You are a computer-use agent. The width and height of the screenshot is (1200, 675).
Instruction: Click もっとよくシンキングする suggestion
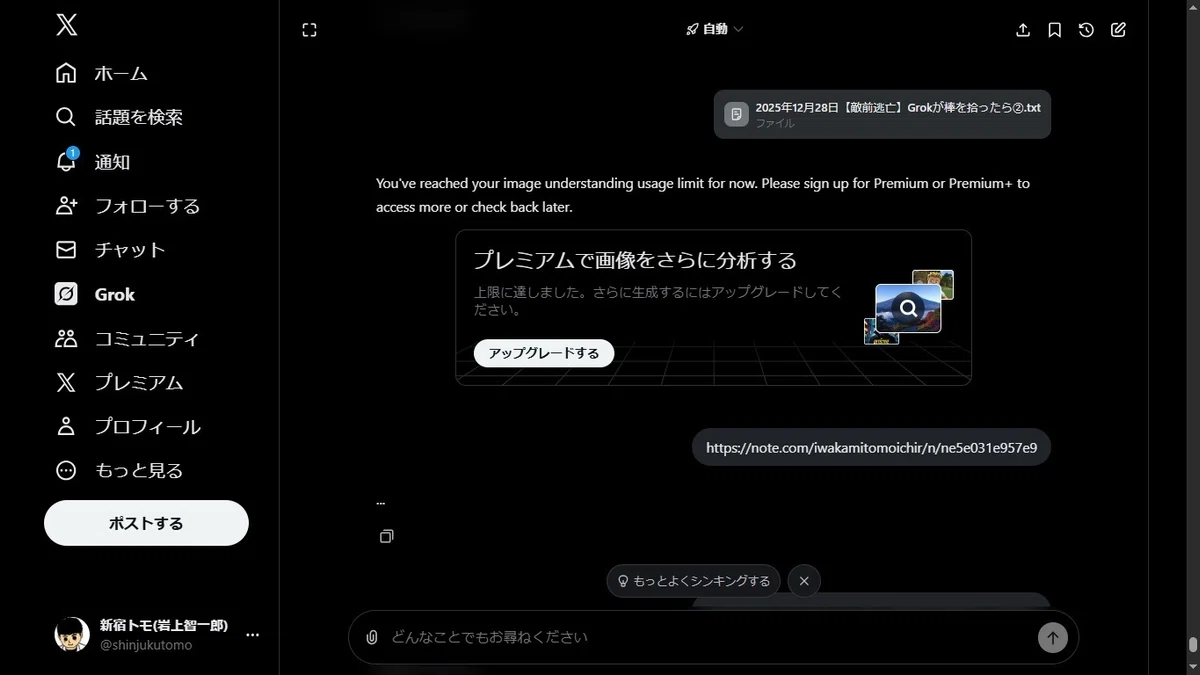[694, 581]
